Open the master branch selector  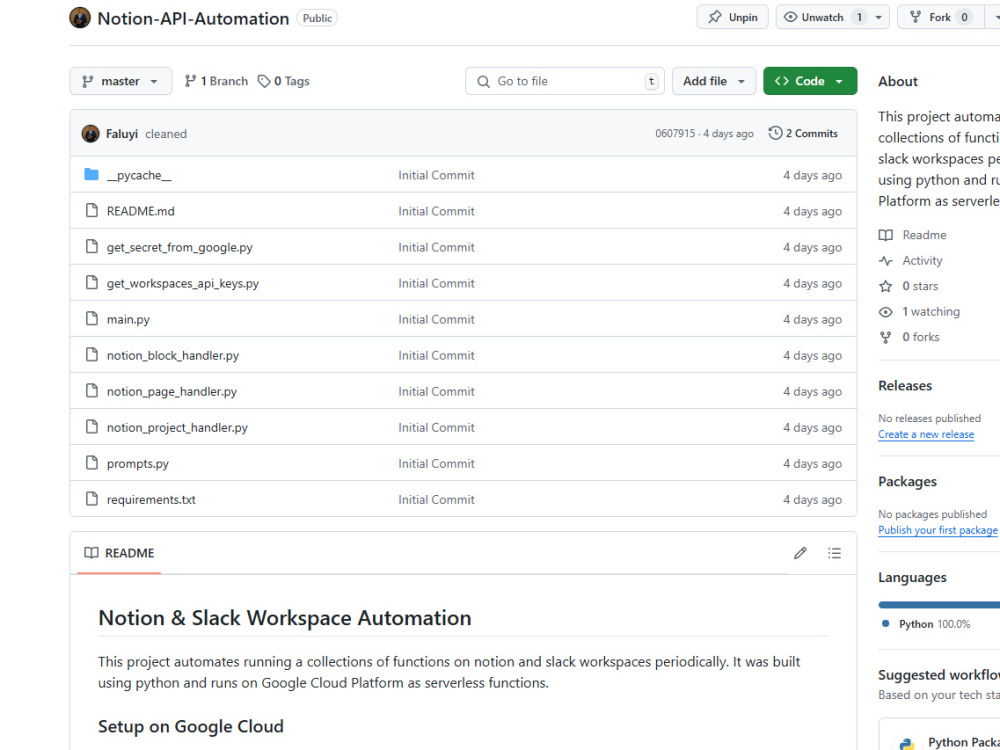(121, 81)
